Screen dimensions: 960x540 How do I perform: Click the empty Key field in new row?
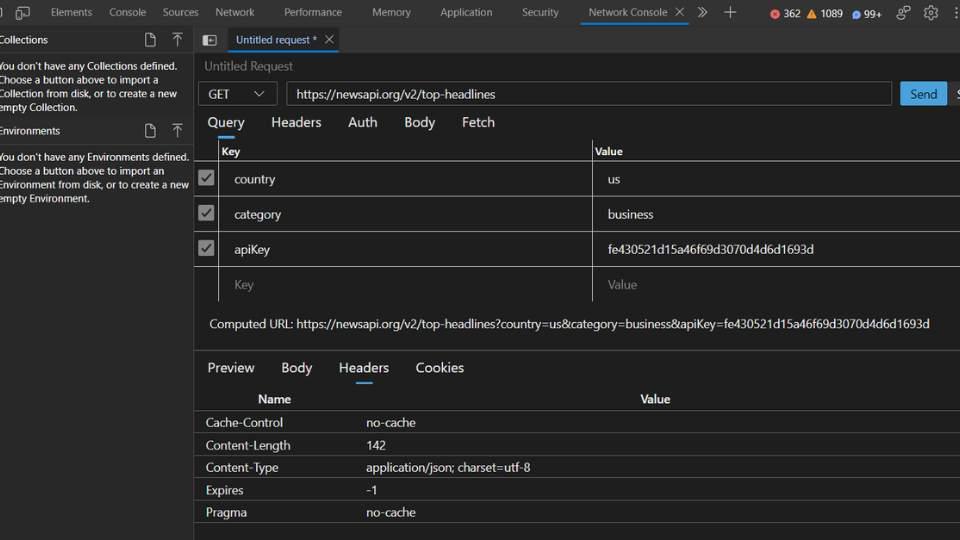pos(405,285)
